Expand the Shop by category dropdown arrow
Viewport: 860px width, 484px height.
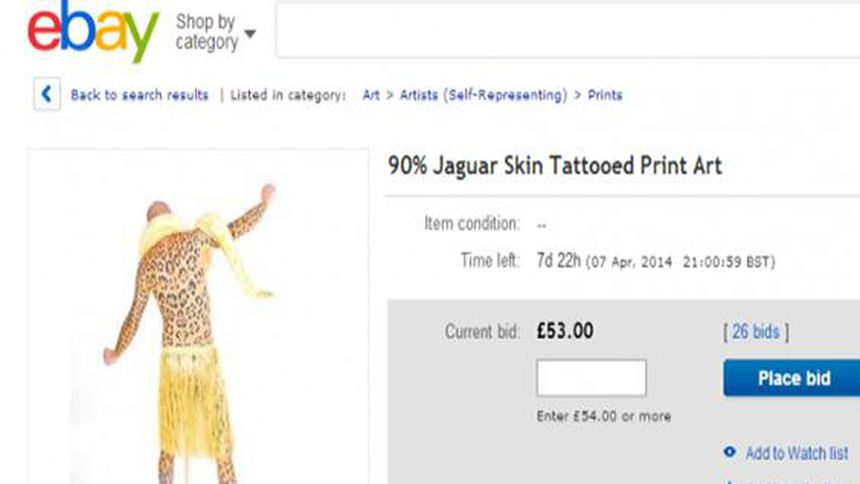[250, 33]
